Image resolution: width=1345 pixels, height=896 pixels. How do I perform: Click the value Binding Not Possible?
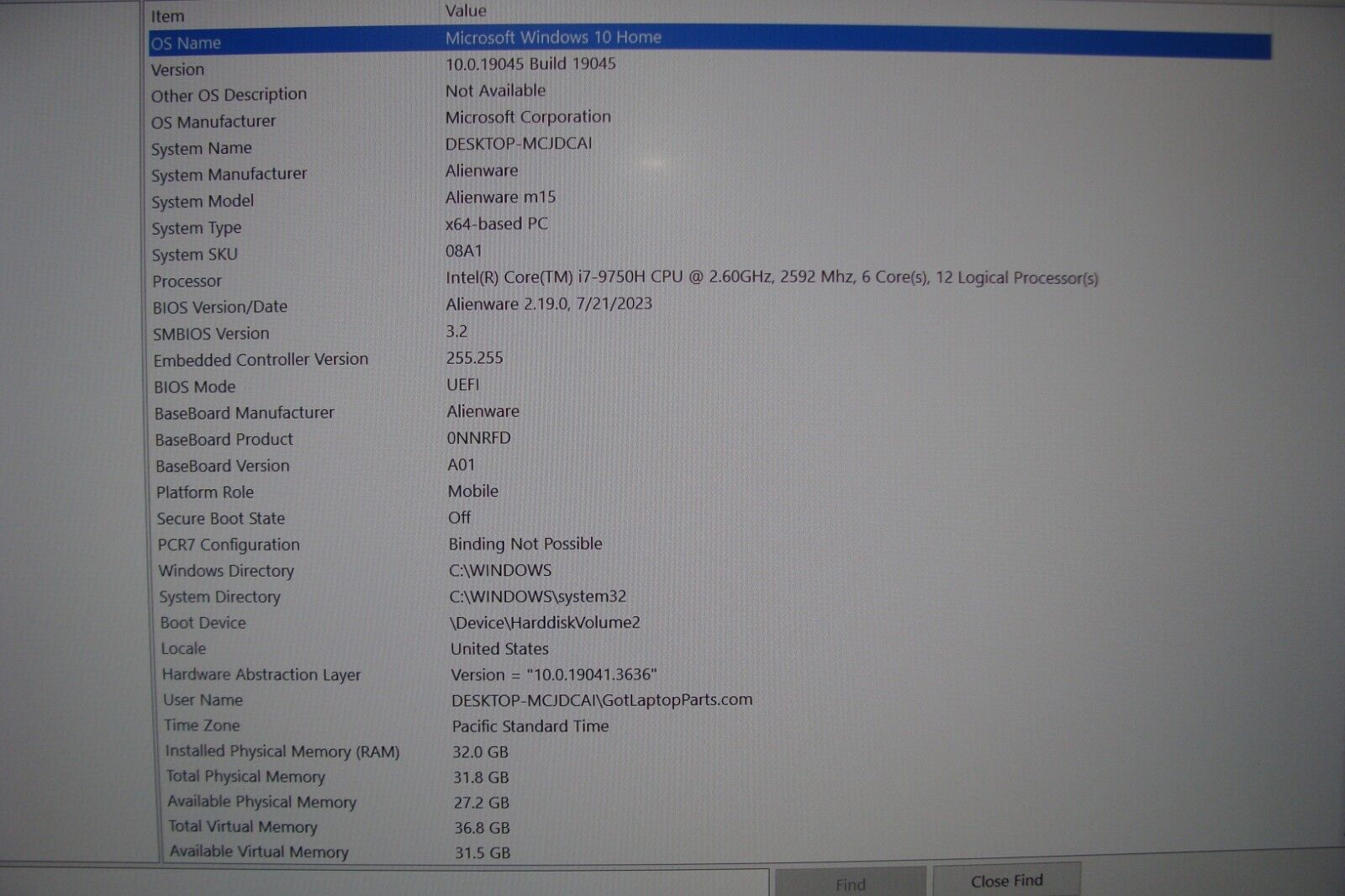pos(525,544)
